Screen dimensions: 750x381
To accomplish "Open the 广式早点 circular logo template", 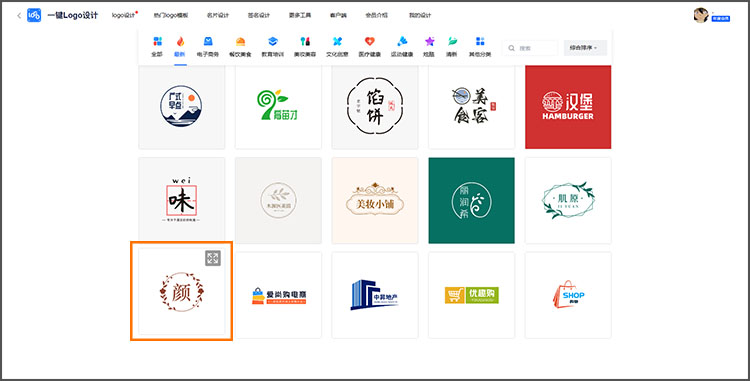I will (x=182, y=107).
